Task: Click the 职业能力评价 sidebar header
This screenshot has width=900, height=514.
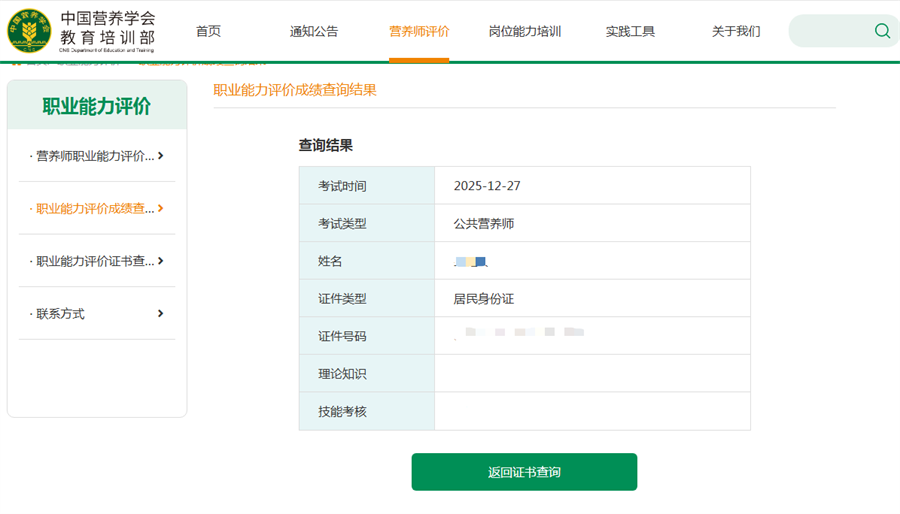Action: (x=97, y=106)
